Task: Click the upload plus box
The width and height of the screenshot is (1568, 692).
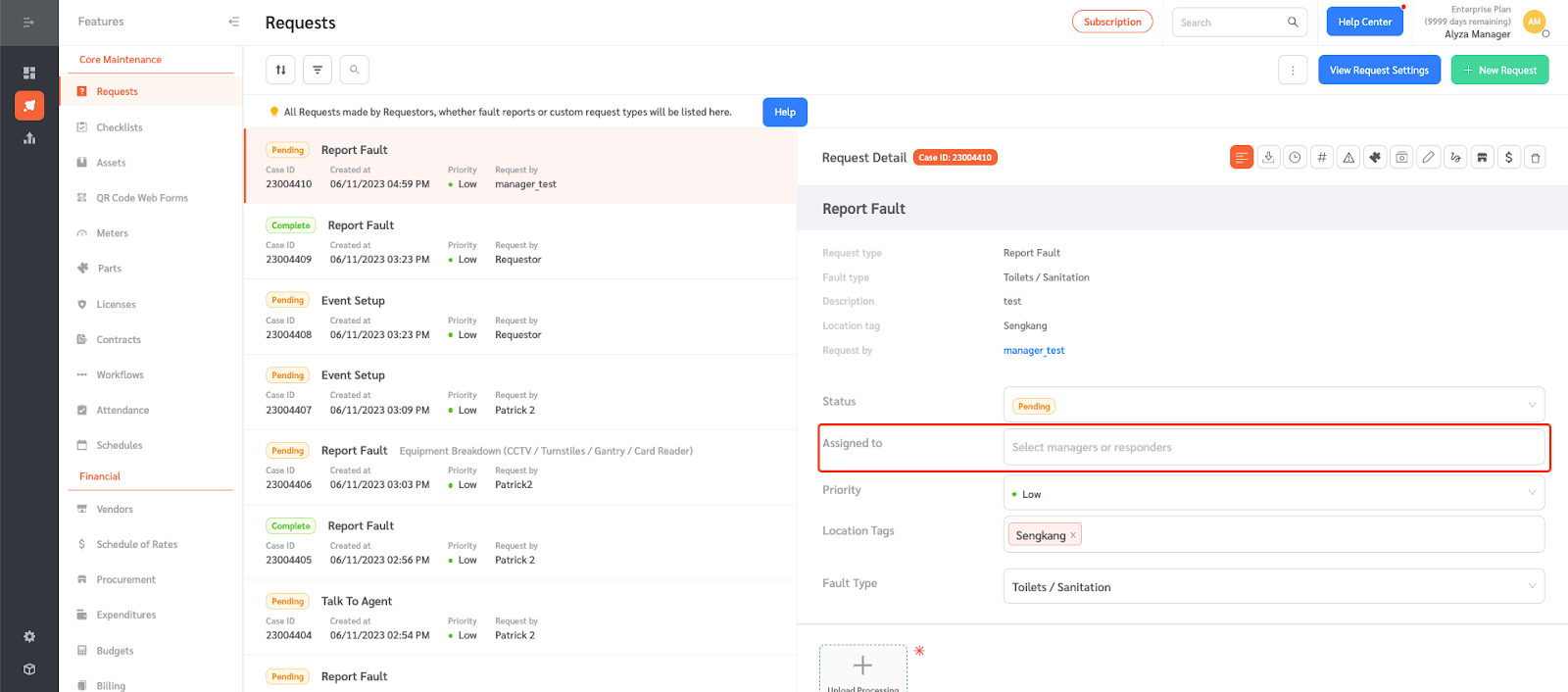Action: pos(862,668)
